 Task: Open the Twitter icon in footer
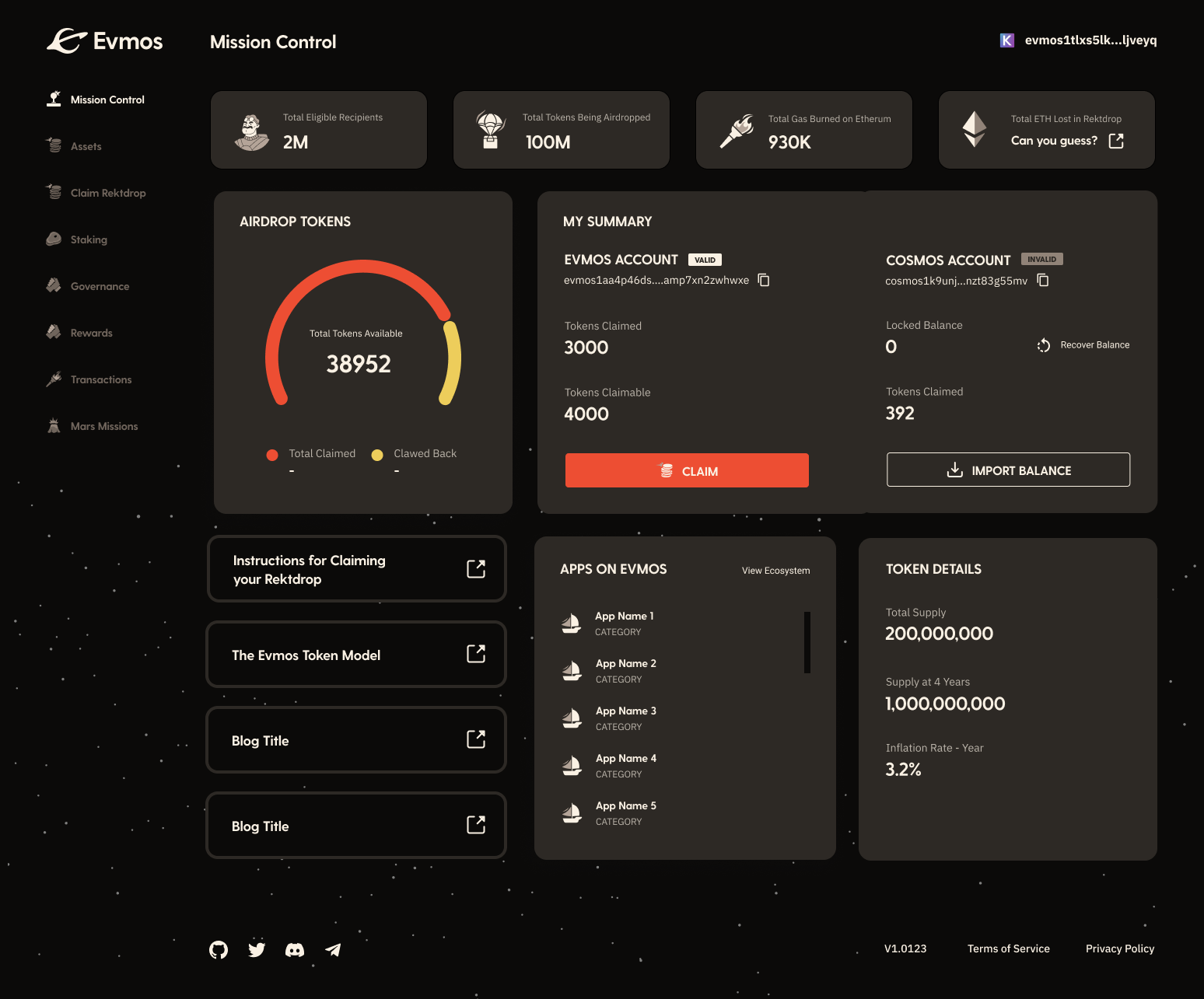point(257,949)
